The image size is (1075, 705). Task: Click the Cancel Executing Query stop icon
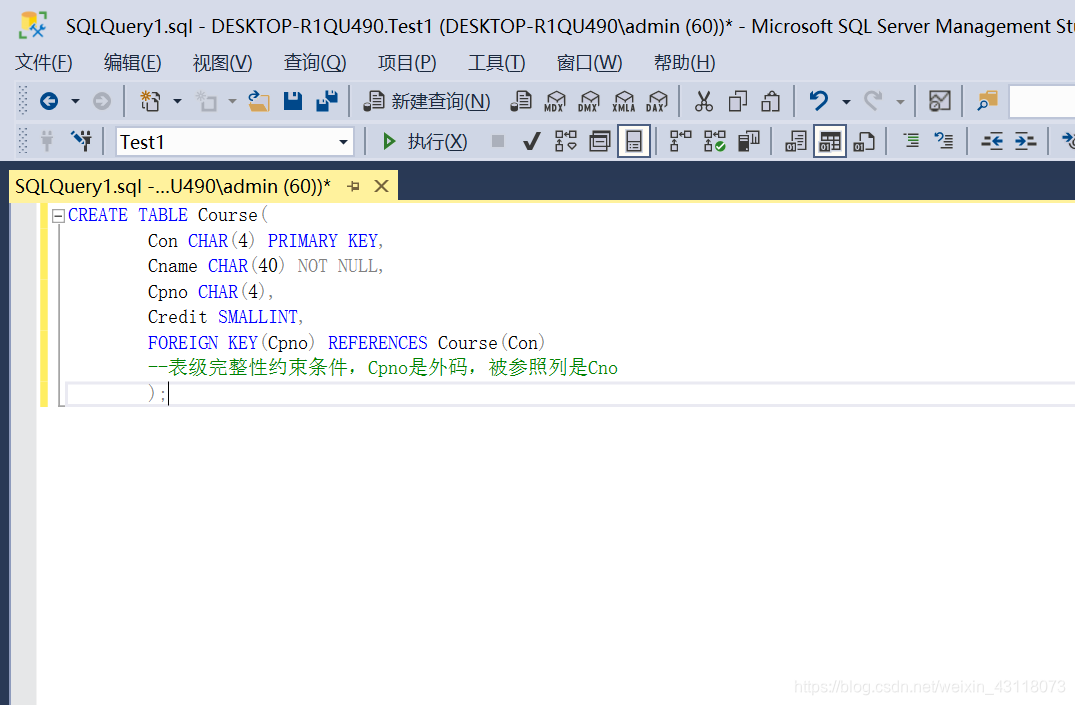tap(498, 141)
